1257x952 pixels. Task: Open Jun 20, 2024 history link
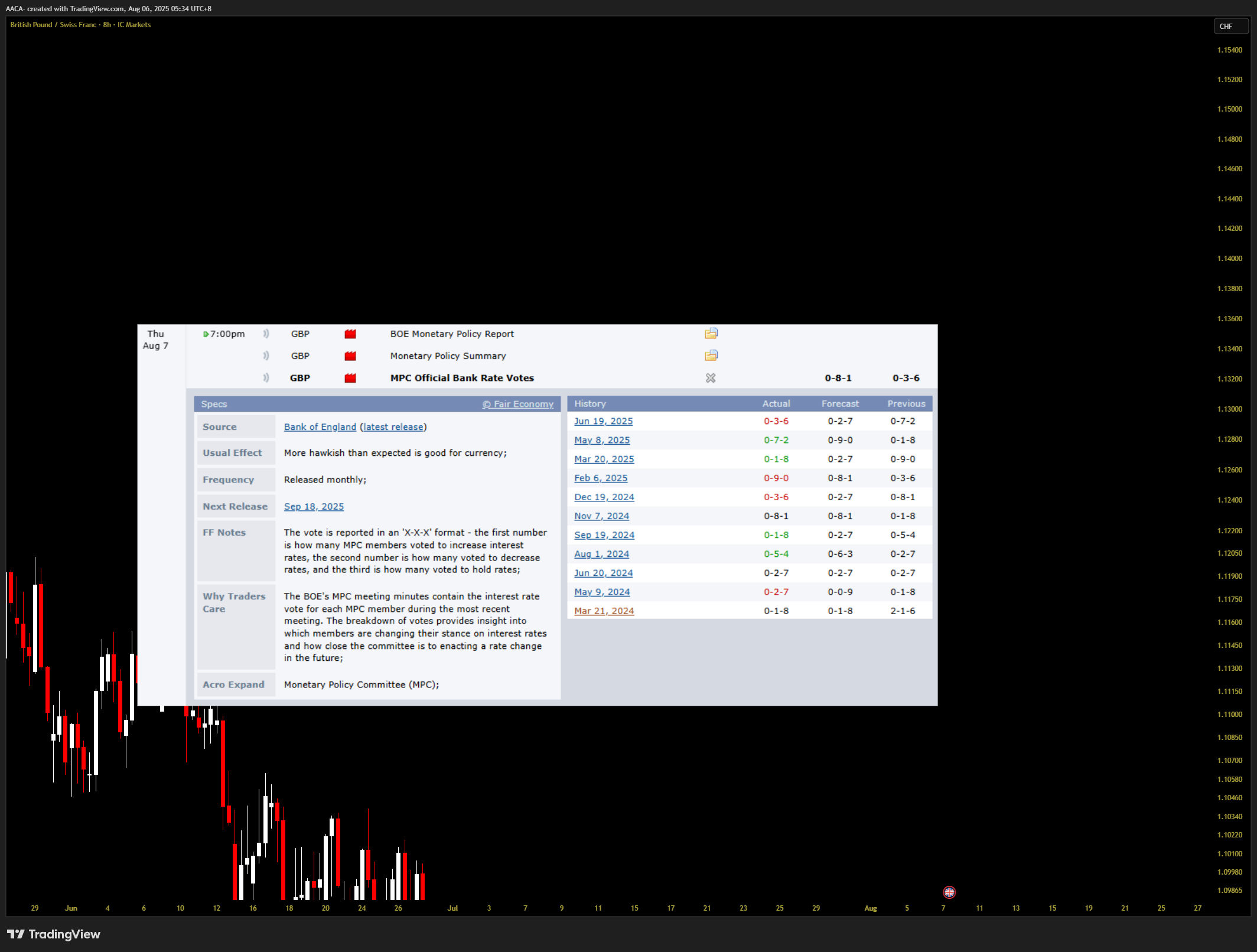coord(603,573)
